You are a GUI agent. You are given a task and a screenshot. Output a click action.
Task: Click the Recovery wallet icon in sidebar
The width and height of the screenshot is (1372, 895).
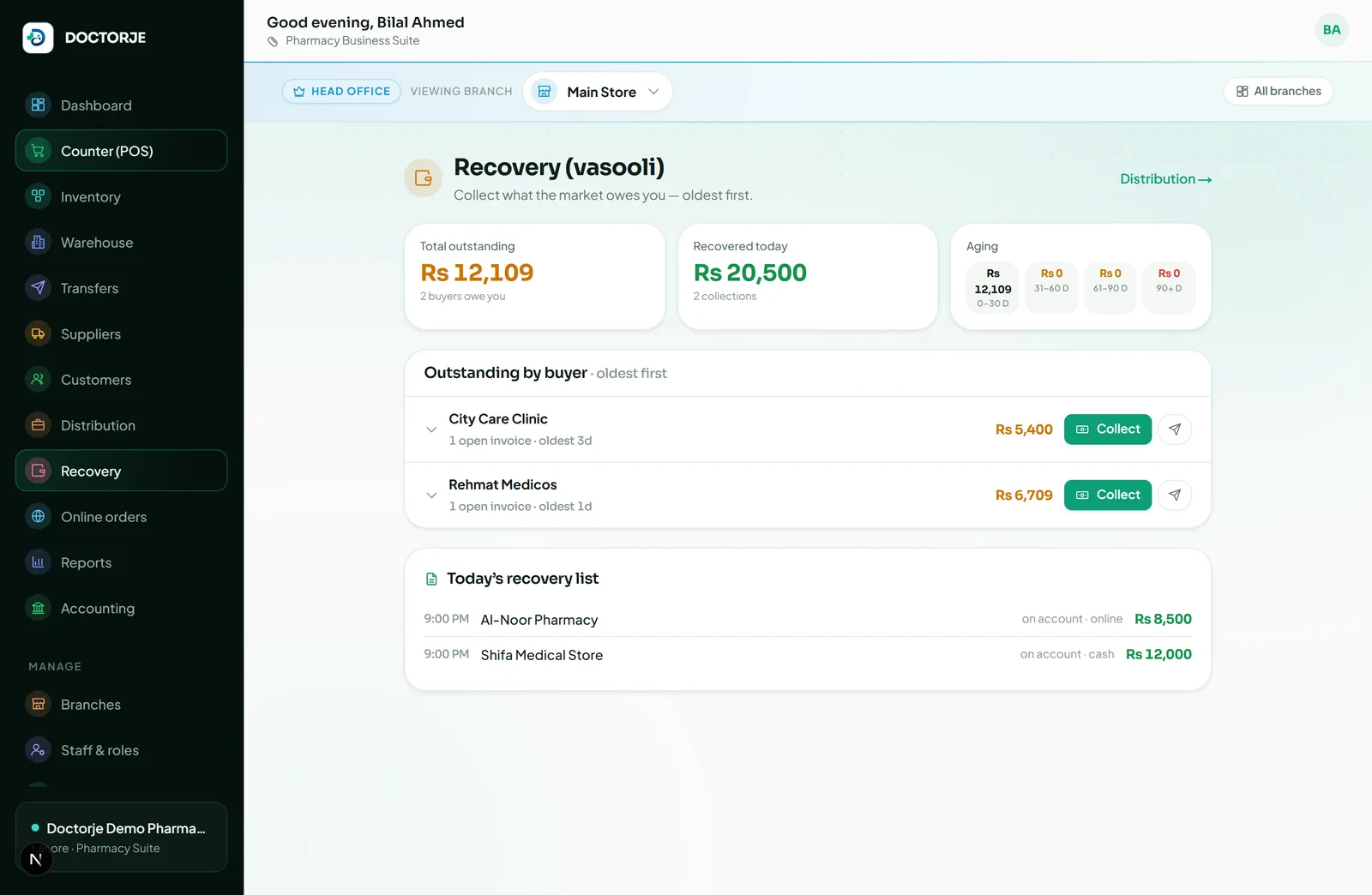tap(38, 471)
